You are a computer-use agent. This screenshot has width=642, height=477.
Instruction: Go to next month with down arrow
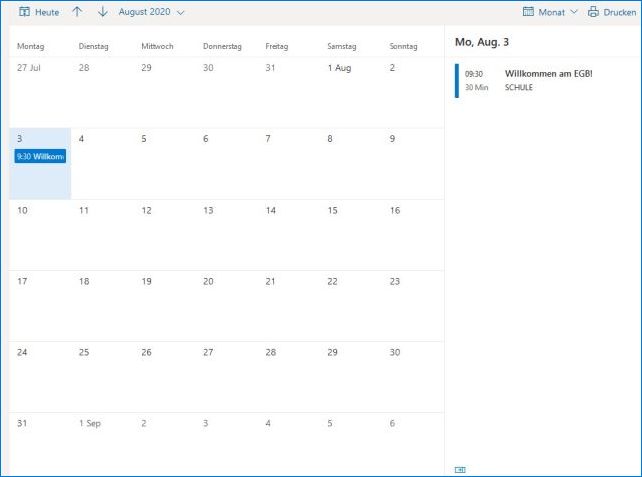(102, 12)
